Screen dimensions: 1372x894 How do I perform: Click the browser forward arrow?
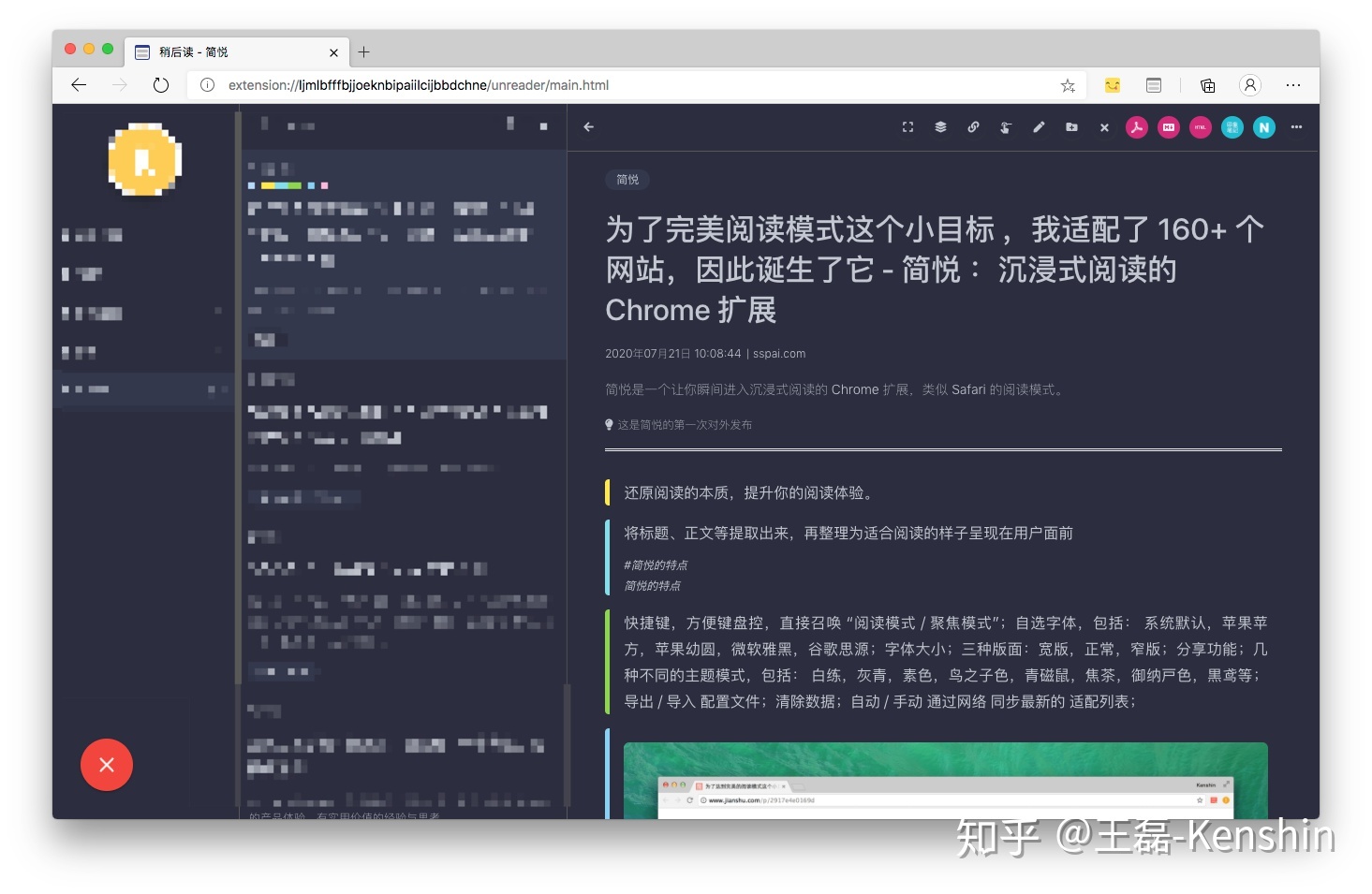[x=120, y=85]
